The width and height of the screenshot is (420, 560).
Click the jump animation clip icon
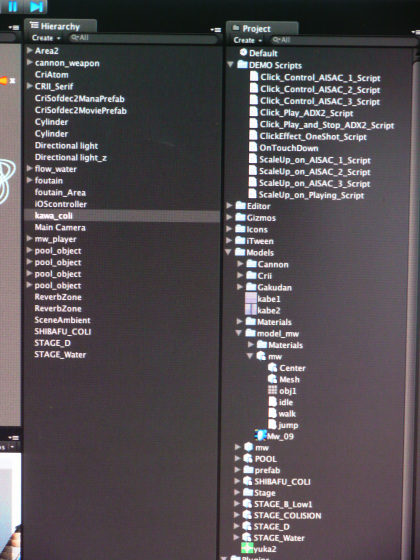272,425
